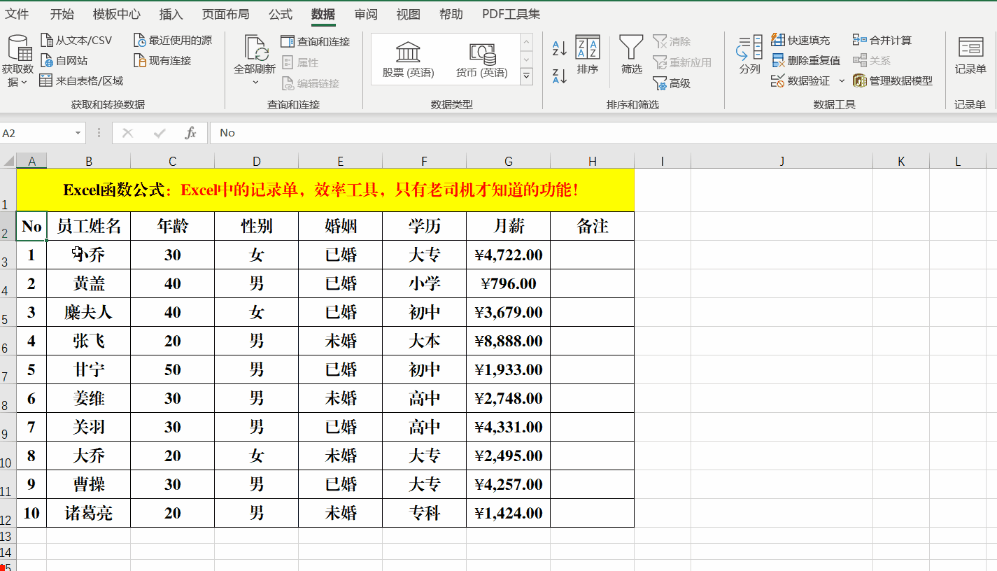Select the yellow title banner cell
This screenshot has width=997, height=571.
[325, 190]
